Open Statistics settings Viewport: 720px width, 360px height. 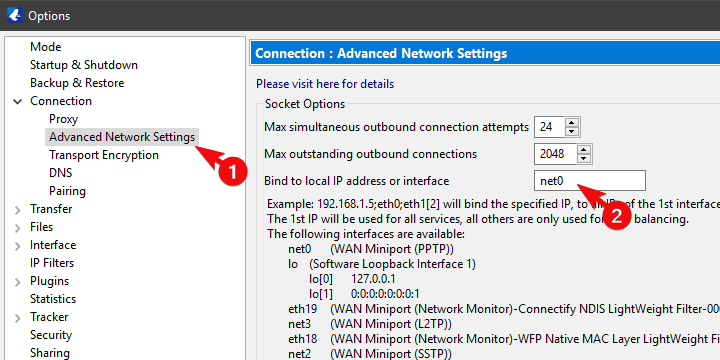click(x=53, y=299)
